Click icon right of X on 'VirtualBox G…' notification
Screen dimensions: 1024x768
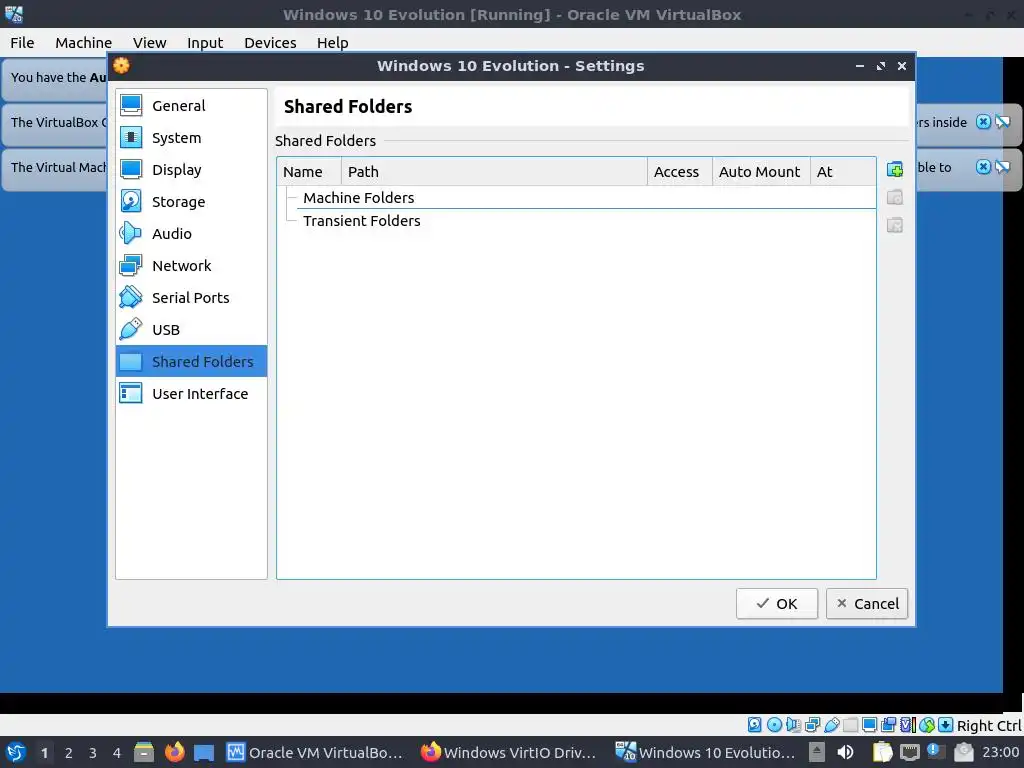click(1002, 122)
